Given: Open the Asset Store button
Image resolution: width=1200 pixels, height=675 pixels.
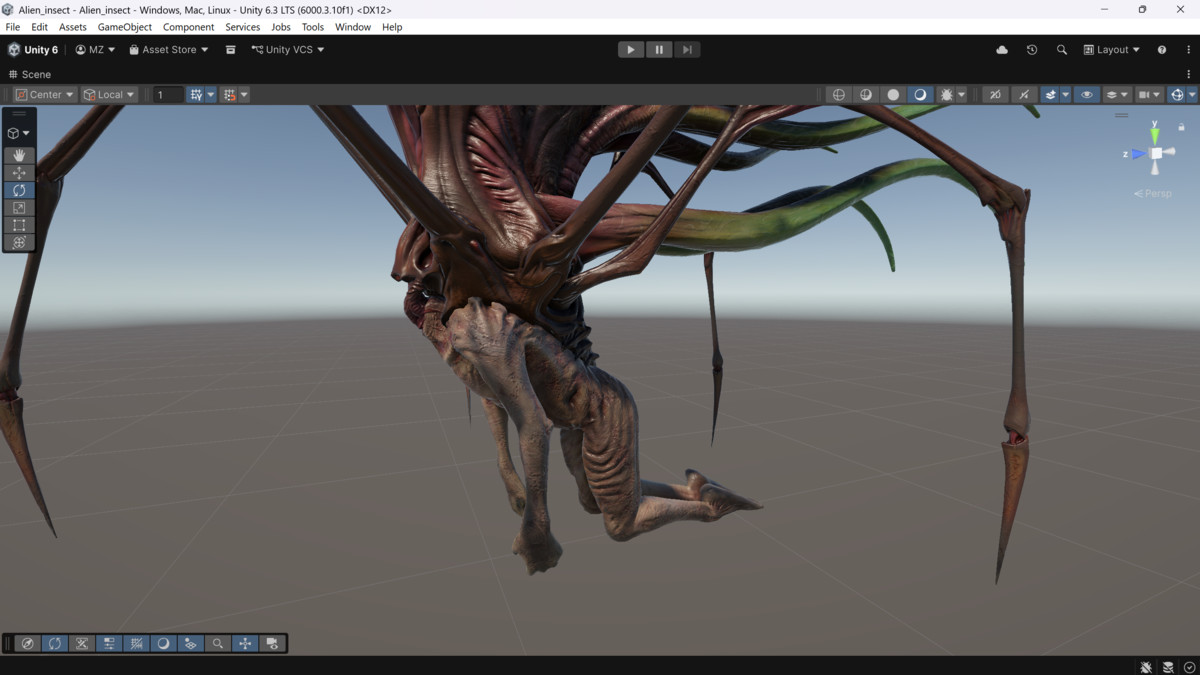Looking at the screenshot, I should tap(169, 50).
